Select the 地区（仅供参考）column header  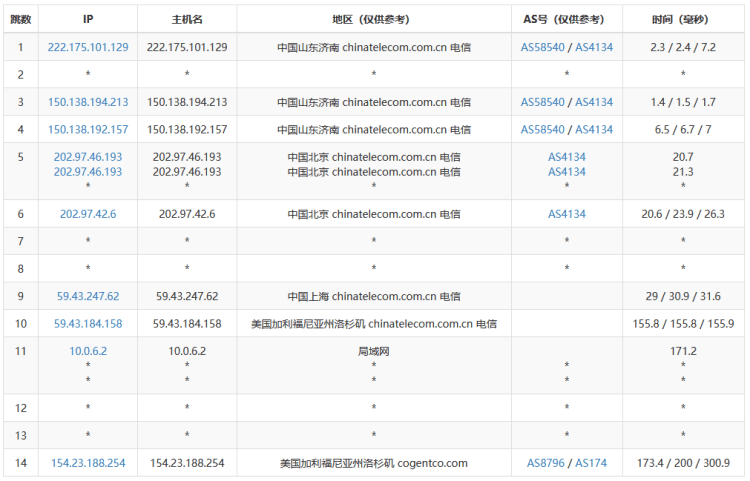(x=374, y=19)
